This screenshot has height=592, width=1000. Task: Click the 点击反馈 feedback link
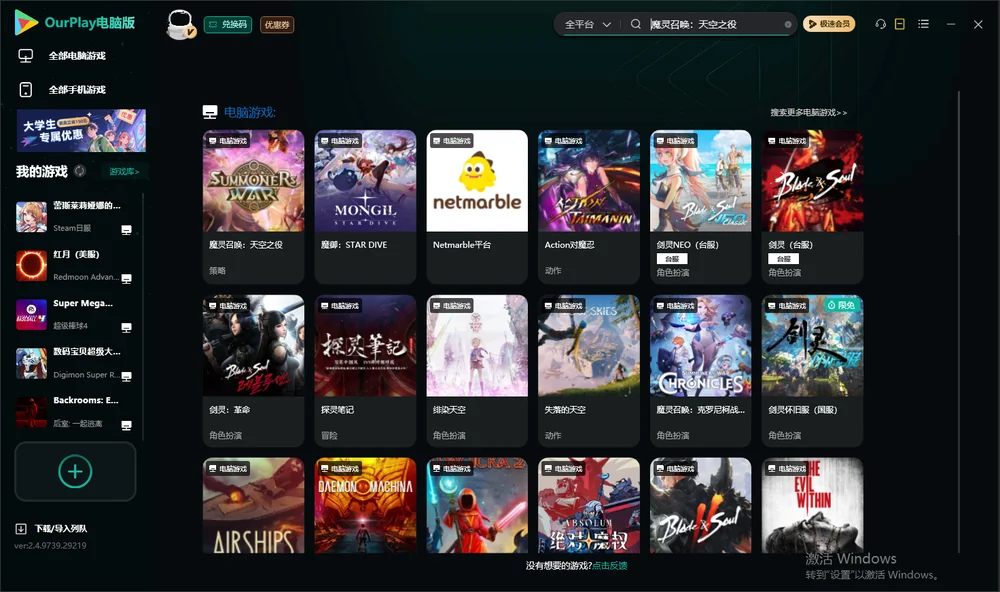coord(610,566)
